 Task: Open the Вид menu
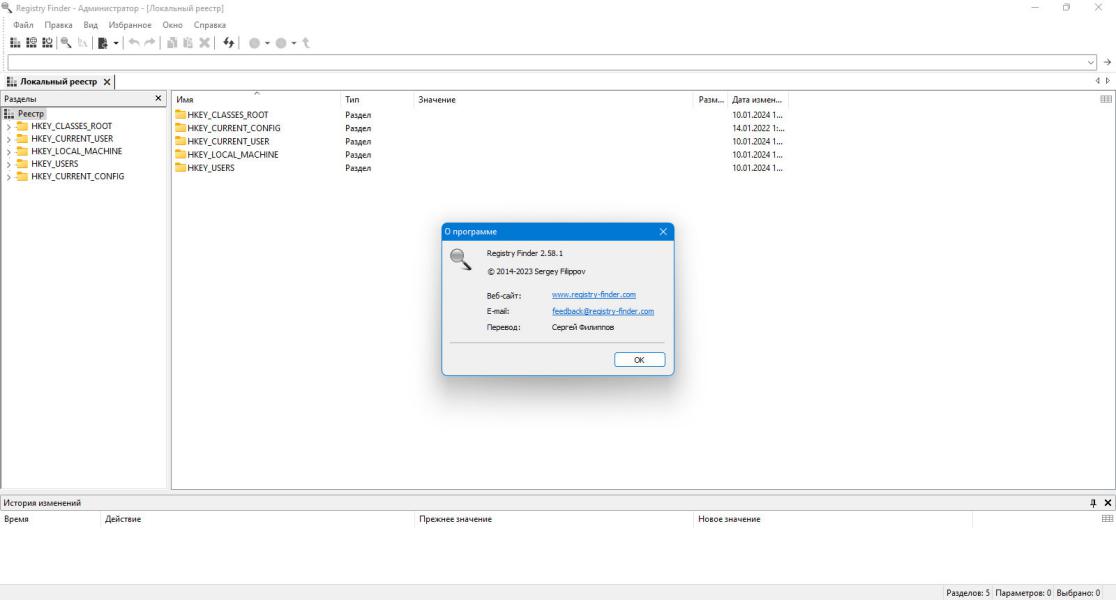click(x=90, y=25)
